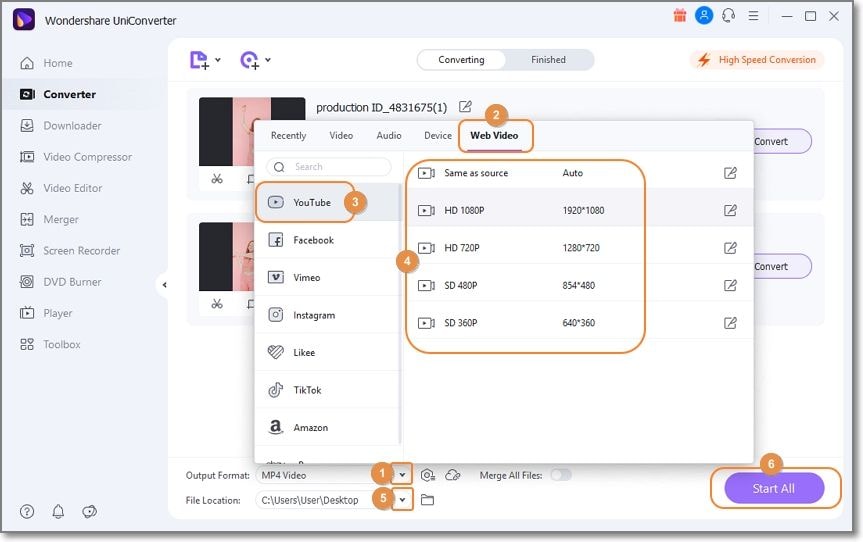Select SD 360P 640*360 preset
Viewport: 863px width, 542px height.
tap(580, 323)
